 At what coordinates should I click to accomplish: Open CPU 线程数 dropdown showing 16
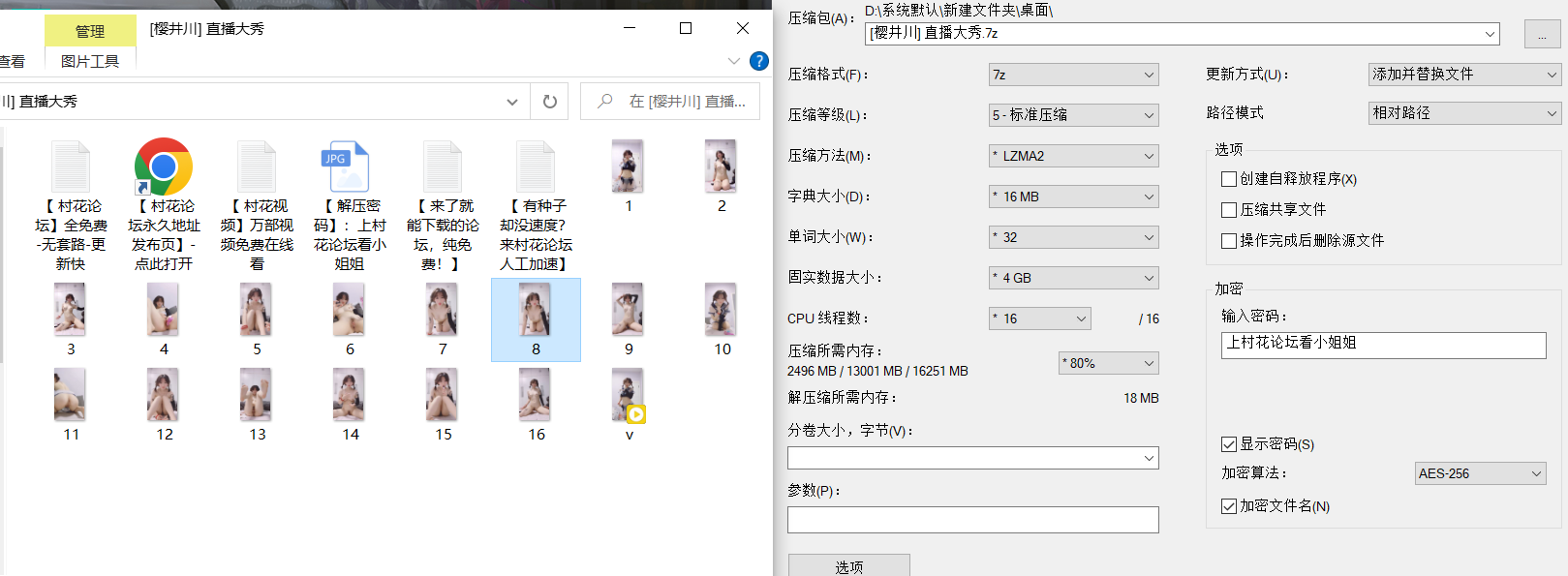tap(1040, 318)
